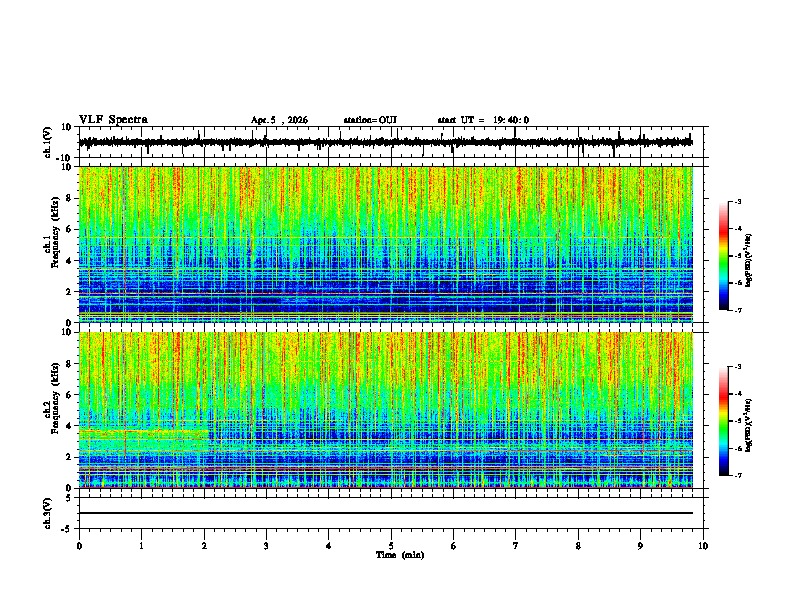Click the ch.2 "Frequency (kHz)" axis label
This screenshot has width=792, height=612.
coord(55,398)
